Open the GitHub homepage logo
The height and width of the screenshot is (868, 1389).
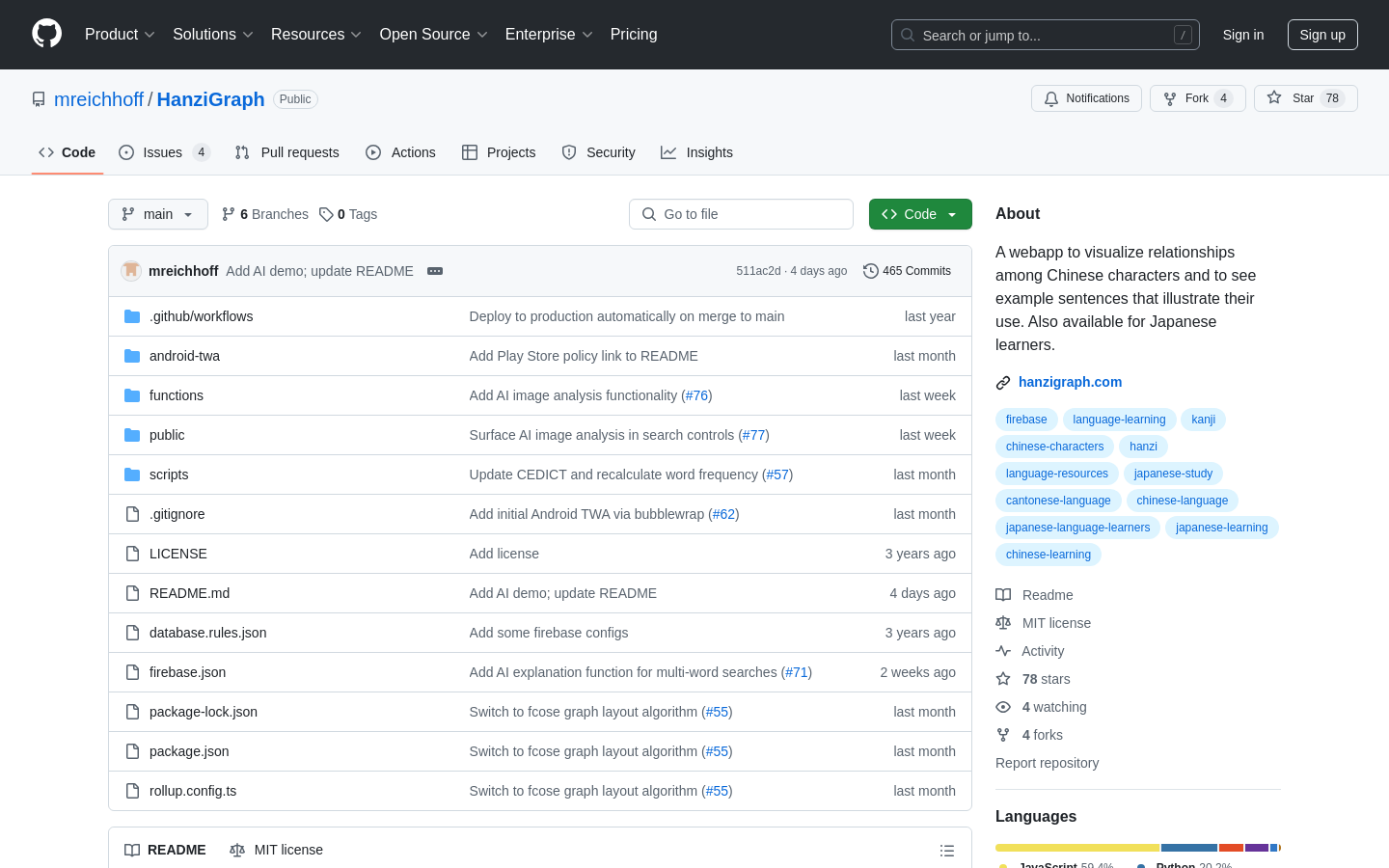(46, 34)
